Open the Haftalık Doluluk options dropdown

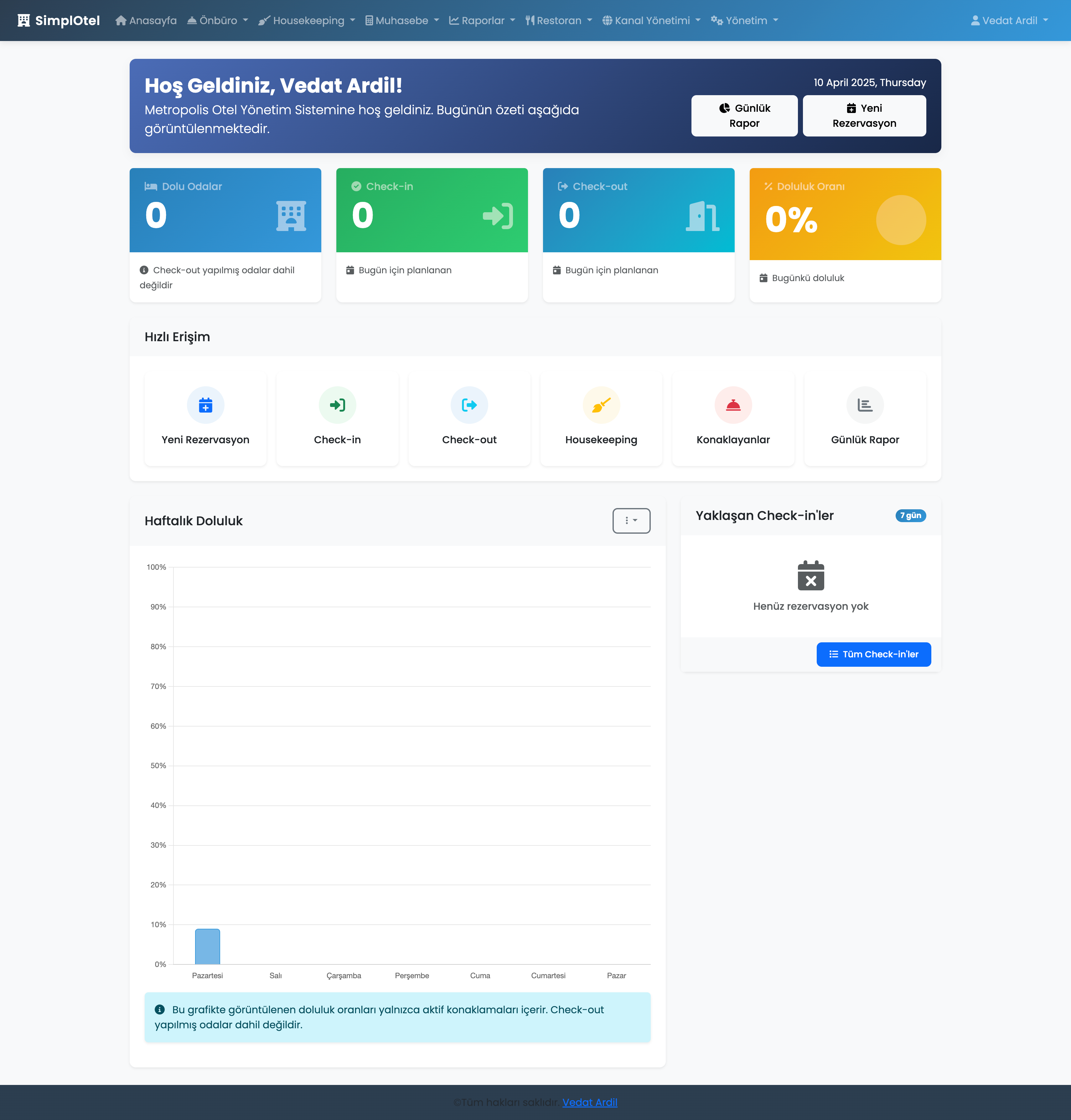(x=631, y=520)
